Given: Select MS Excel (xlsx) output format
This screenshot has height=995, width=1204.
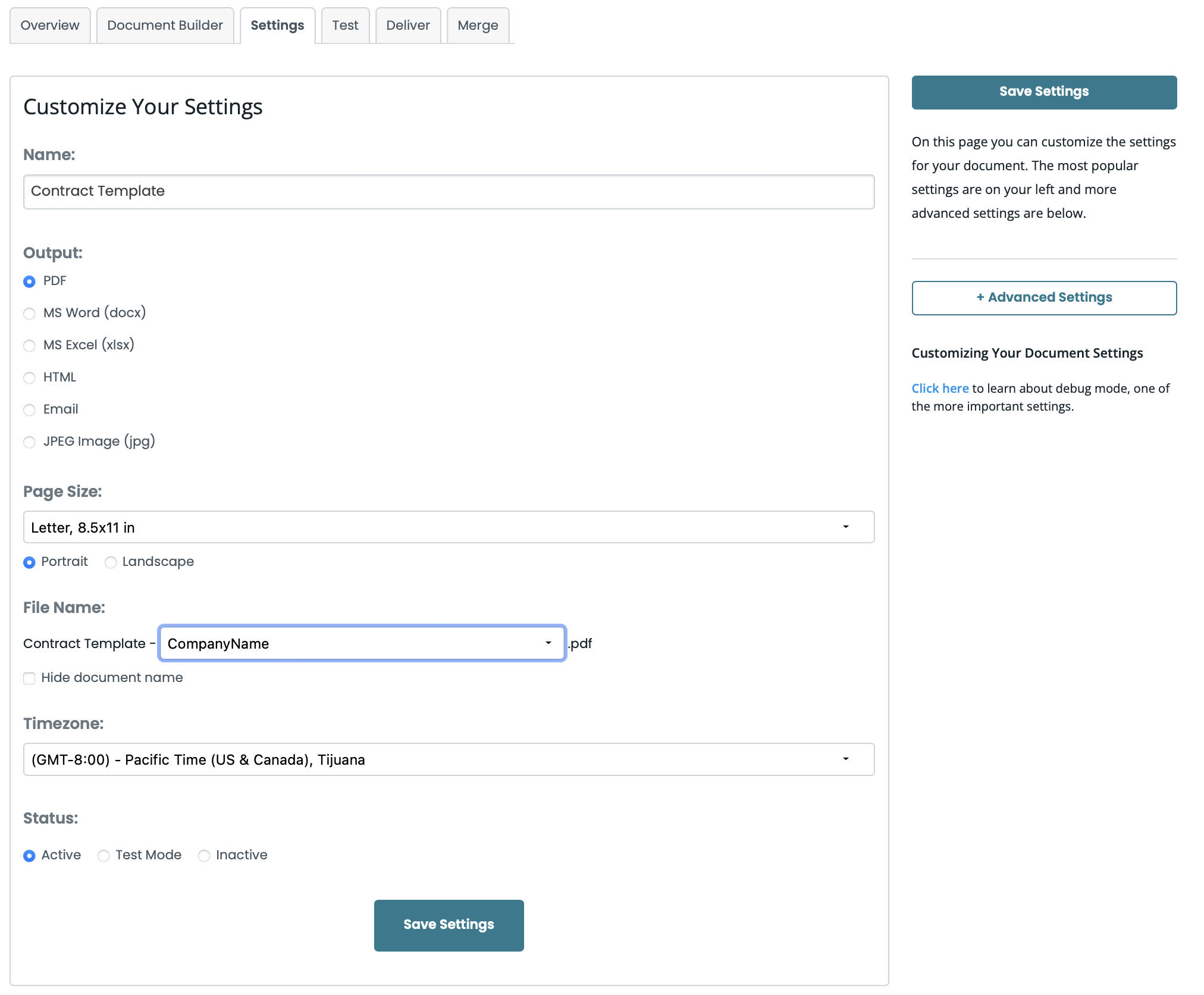Looking at the screenshot, I should pos(29,346).
